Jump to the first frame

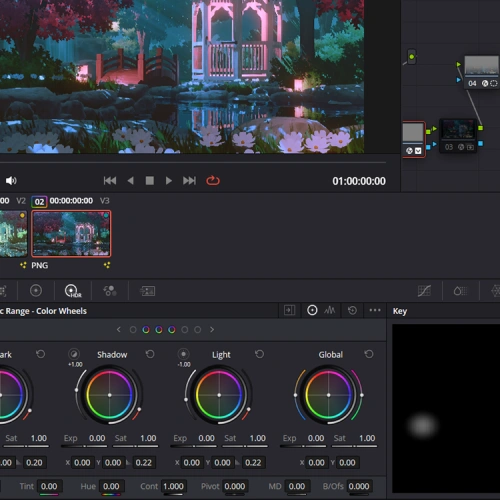point(110,181)
